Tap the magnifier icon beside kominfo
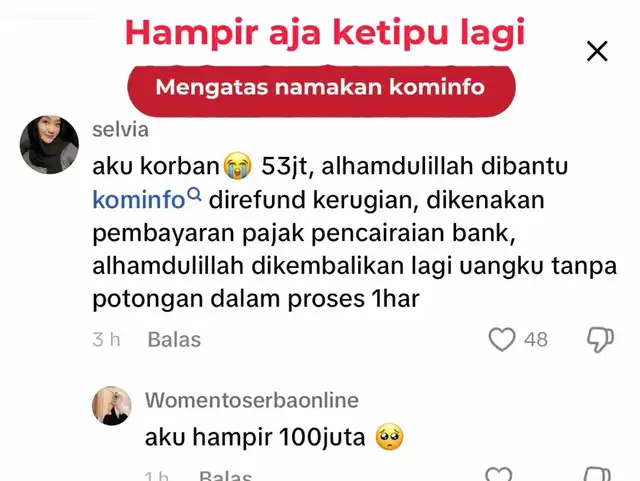Image resolution: width=640 pixels, height=481 pixels. [x=194, y=194]
